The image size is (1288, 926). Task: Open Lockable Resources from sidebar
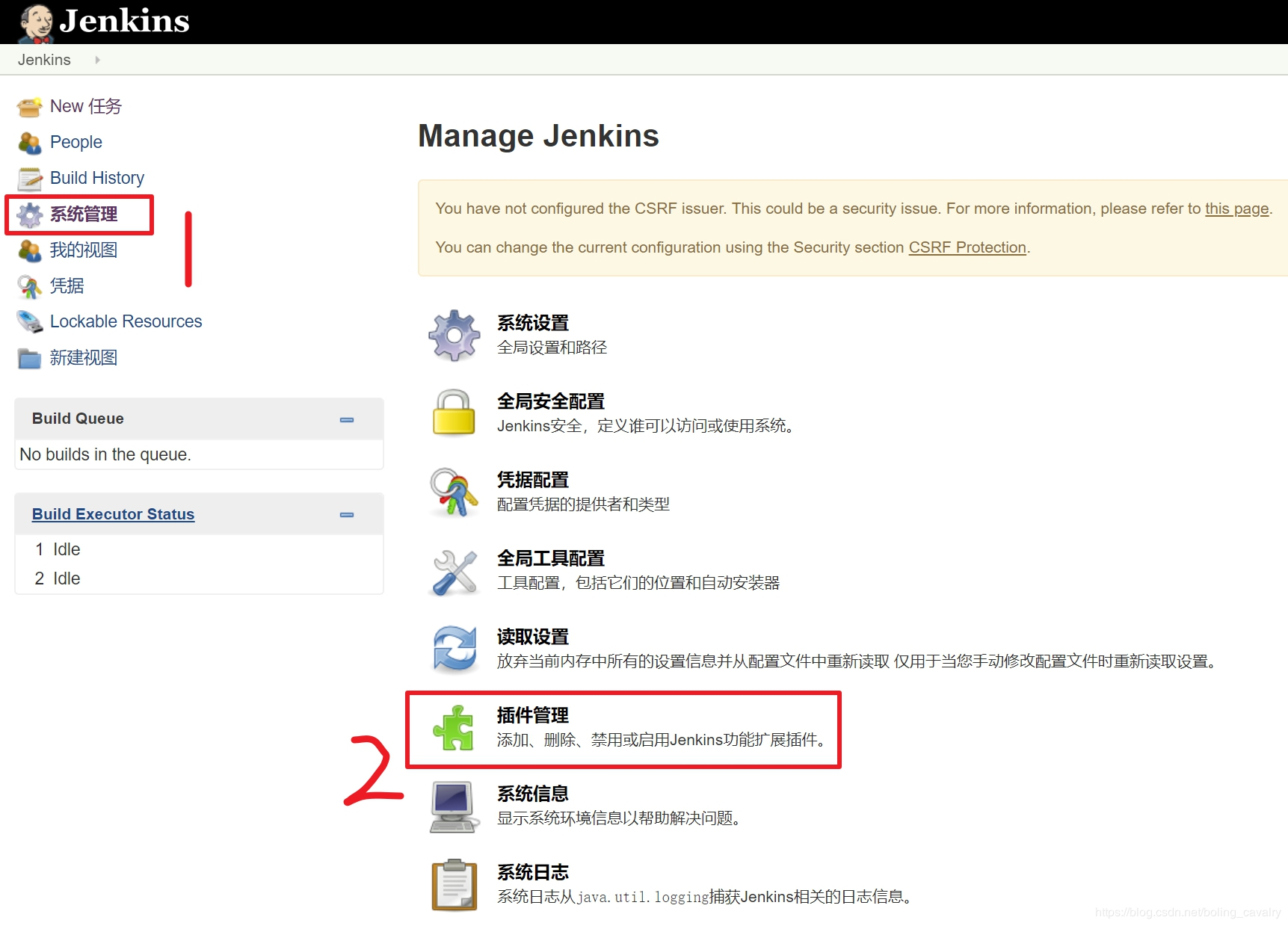[126, 321]
